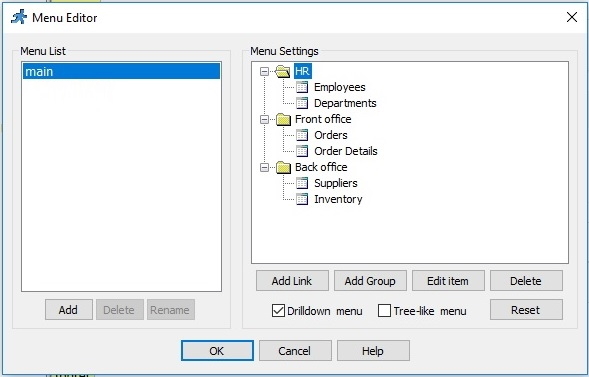
Task: Click the Back office folder icon
Action: (283, 167)
